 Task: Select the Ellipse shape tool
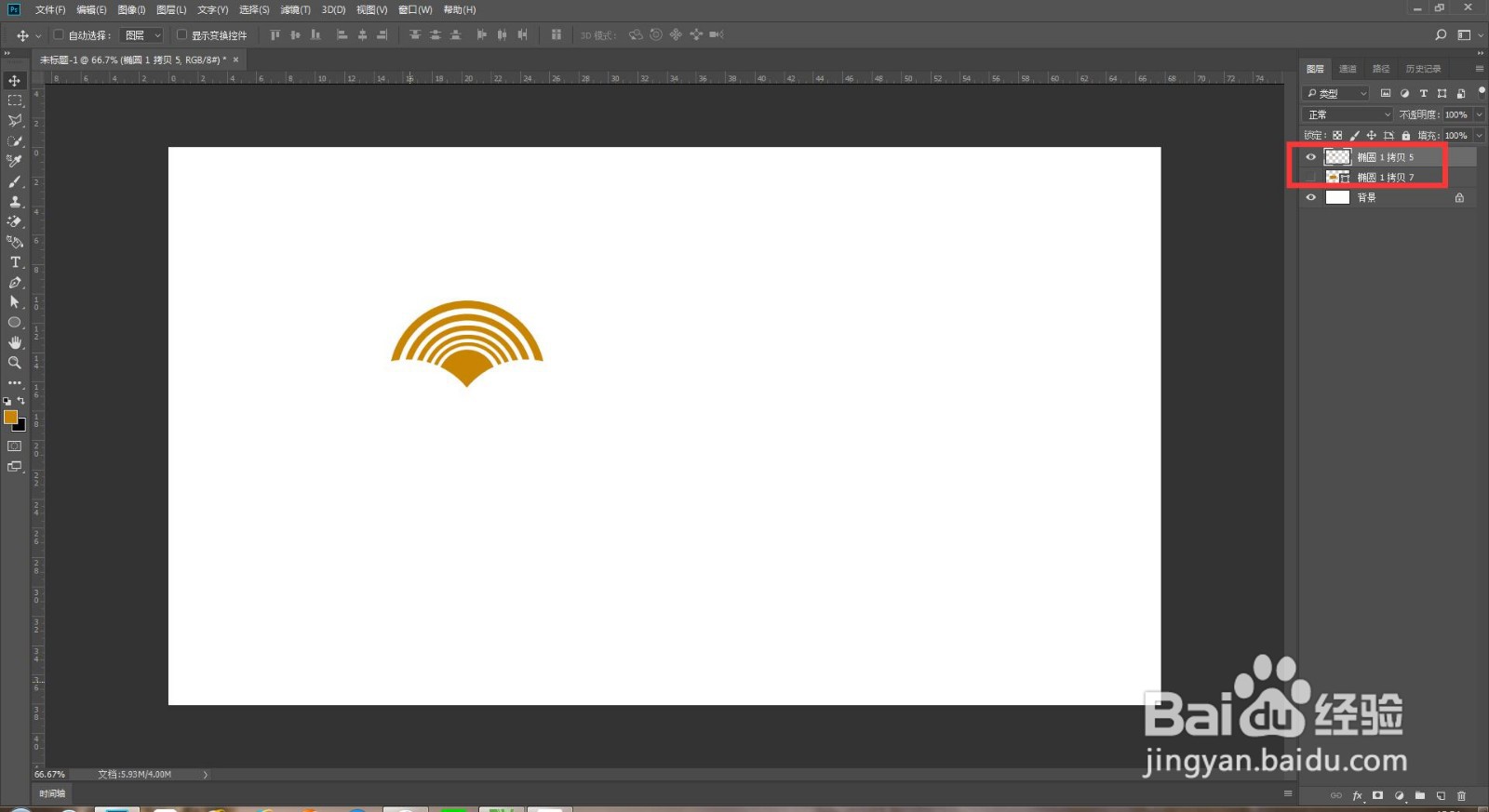[15, 323]
